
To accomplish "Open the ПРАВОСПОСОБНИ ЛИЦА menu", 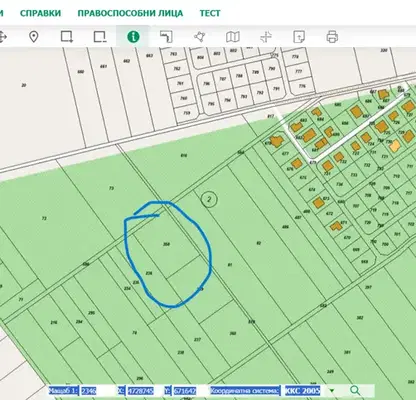I will tap(130, 13).
